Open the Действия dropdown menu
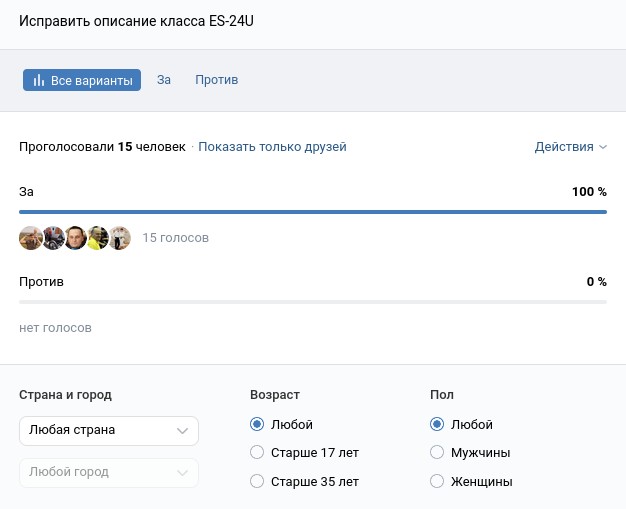Viewport: 626px width, 509px height. [565, 147]
